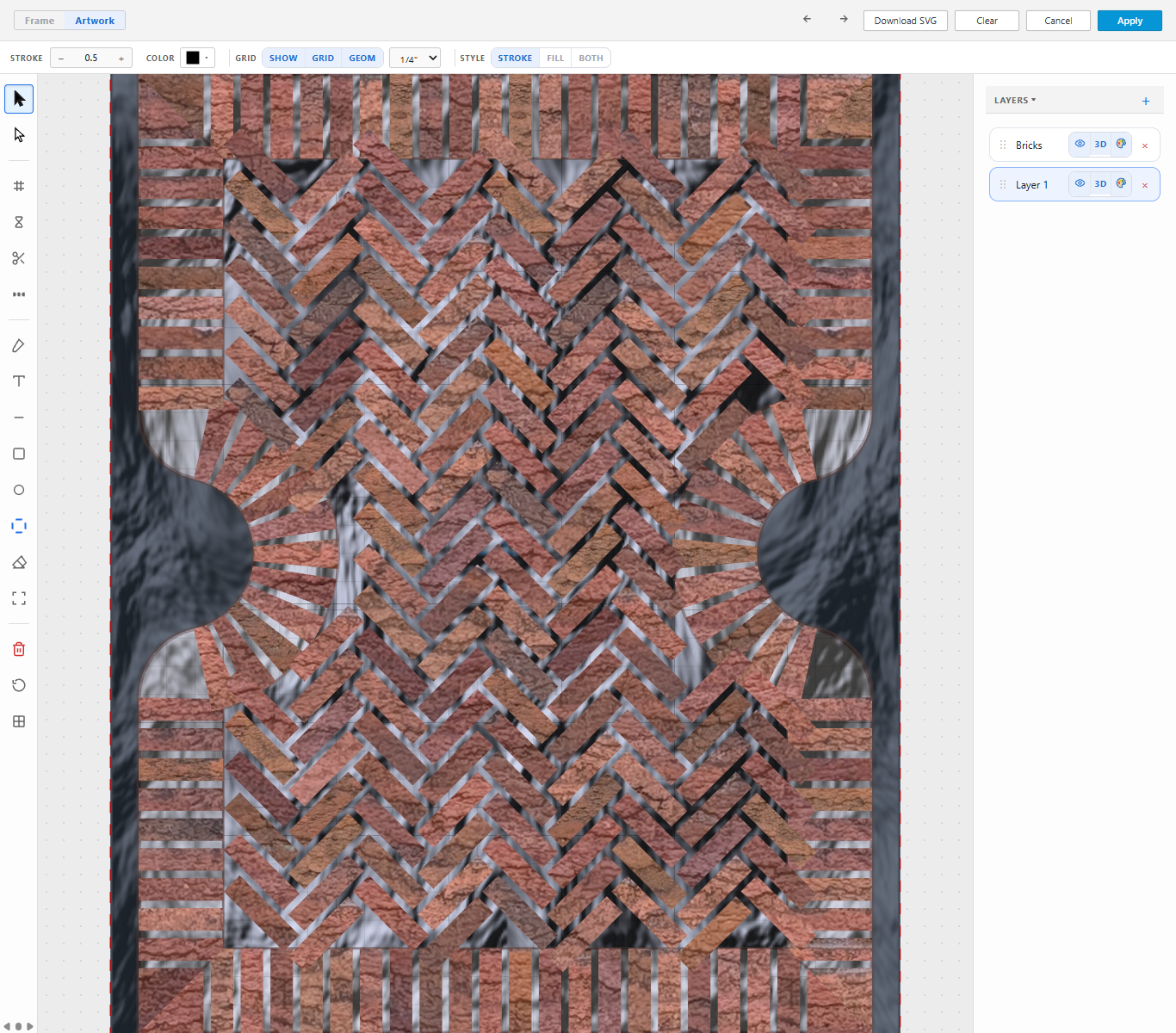1176x1033 pixels.
Task: Open the 1/4" grid size dropdown
Action: [415, 58]
